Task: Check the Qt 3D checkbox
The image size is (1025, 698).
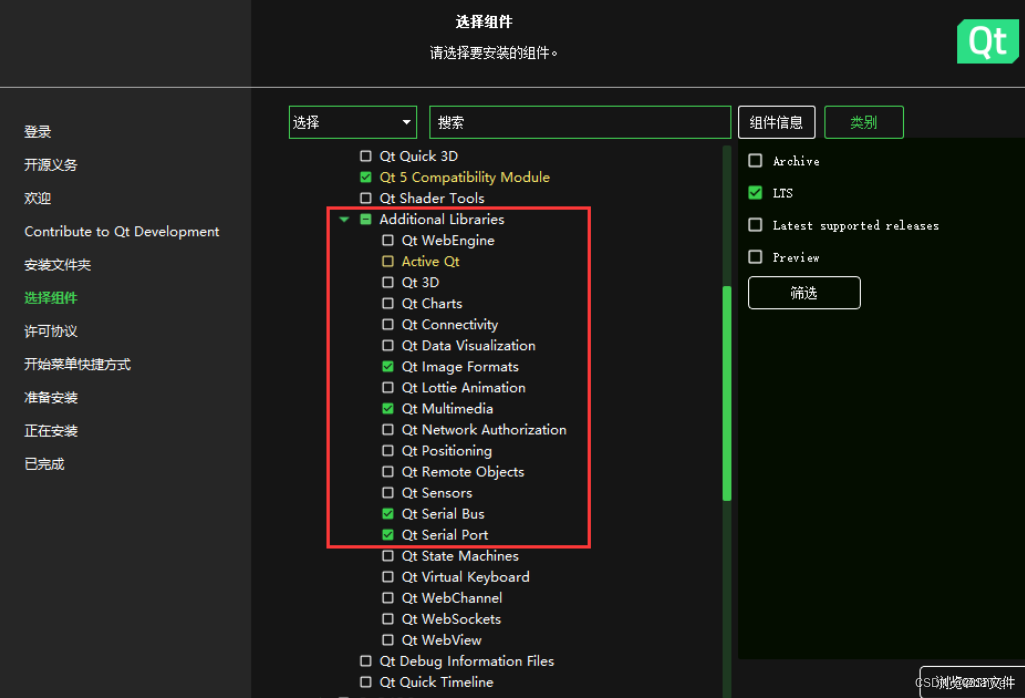Action: point(388,282)
